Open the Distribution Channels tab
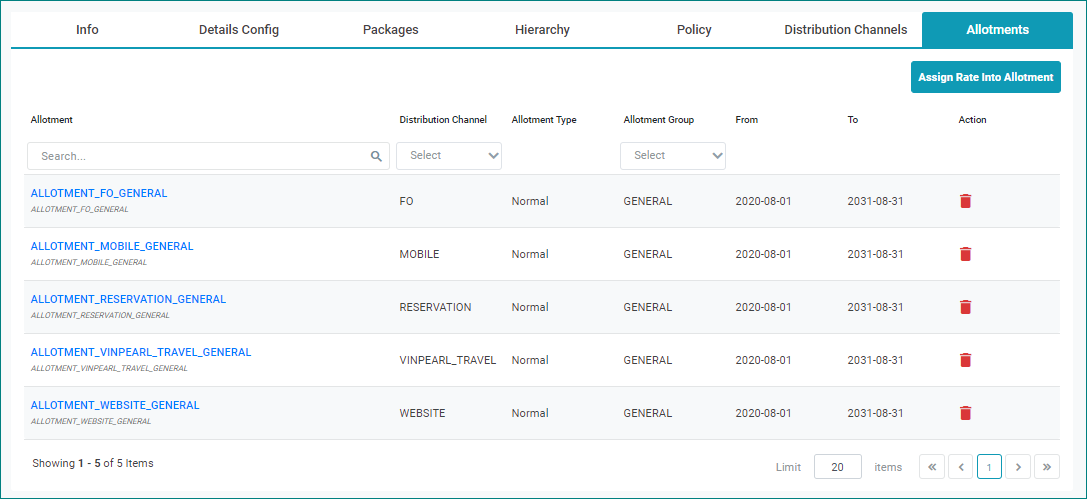1087x499 pixels. 845,30
